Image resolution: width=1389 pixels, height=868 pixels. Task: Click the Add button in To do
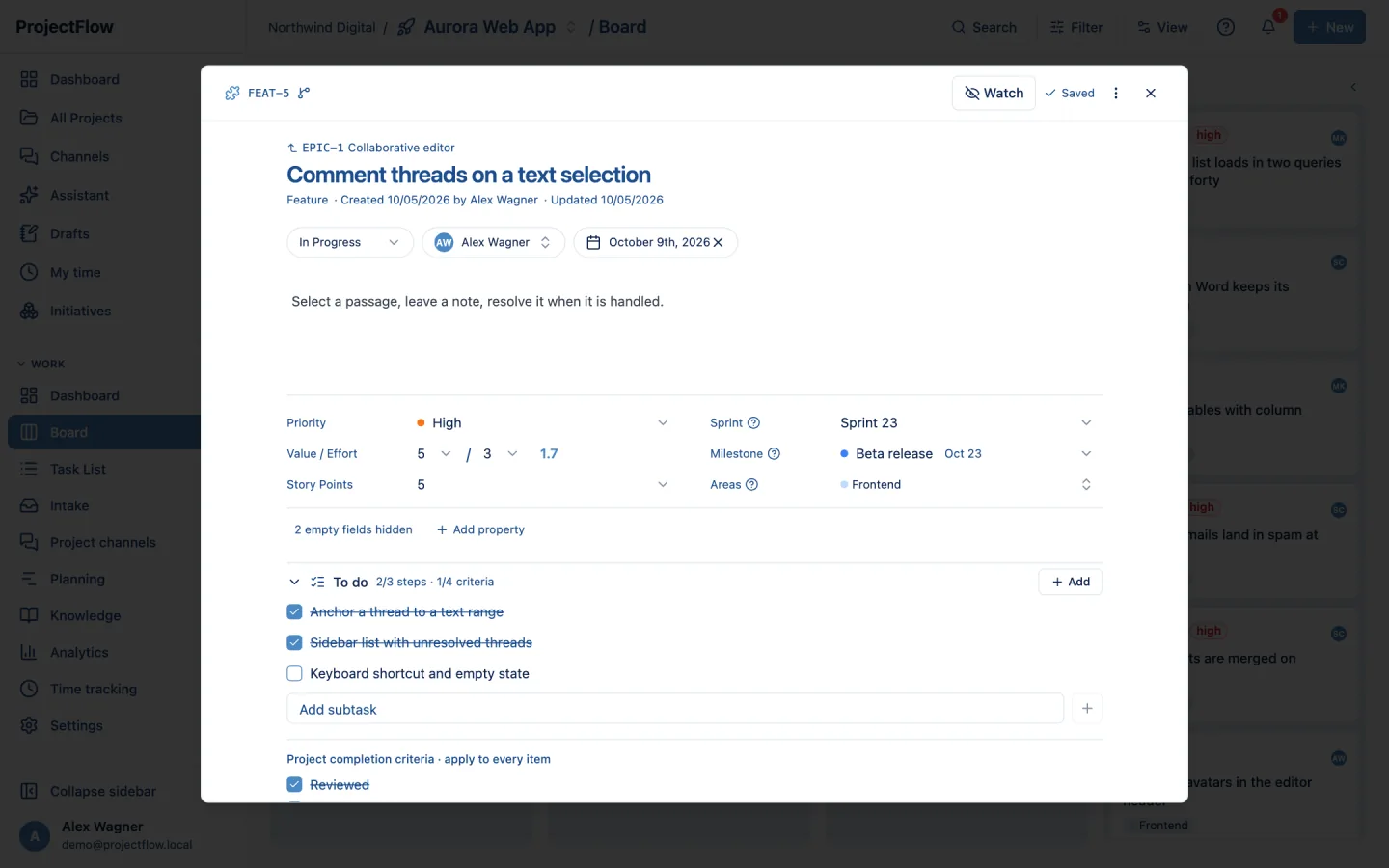(1071, 583)
